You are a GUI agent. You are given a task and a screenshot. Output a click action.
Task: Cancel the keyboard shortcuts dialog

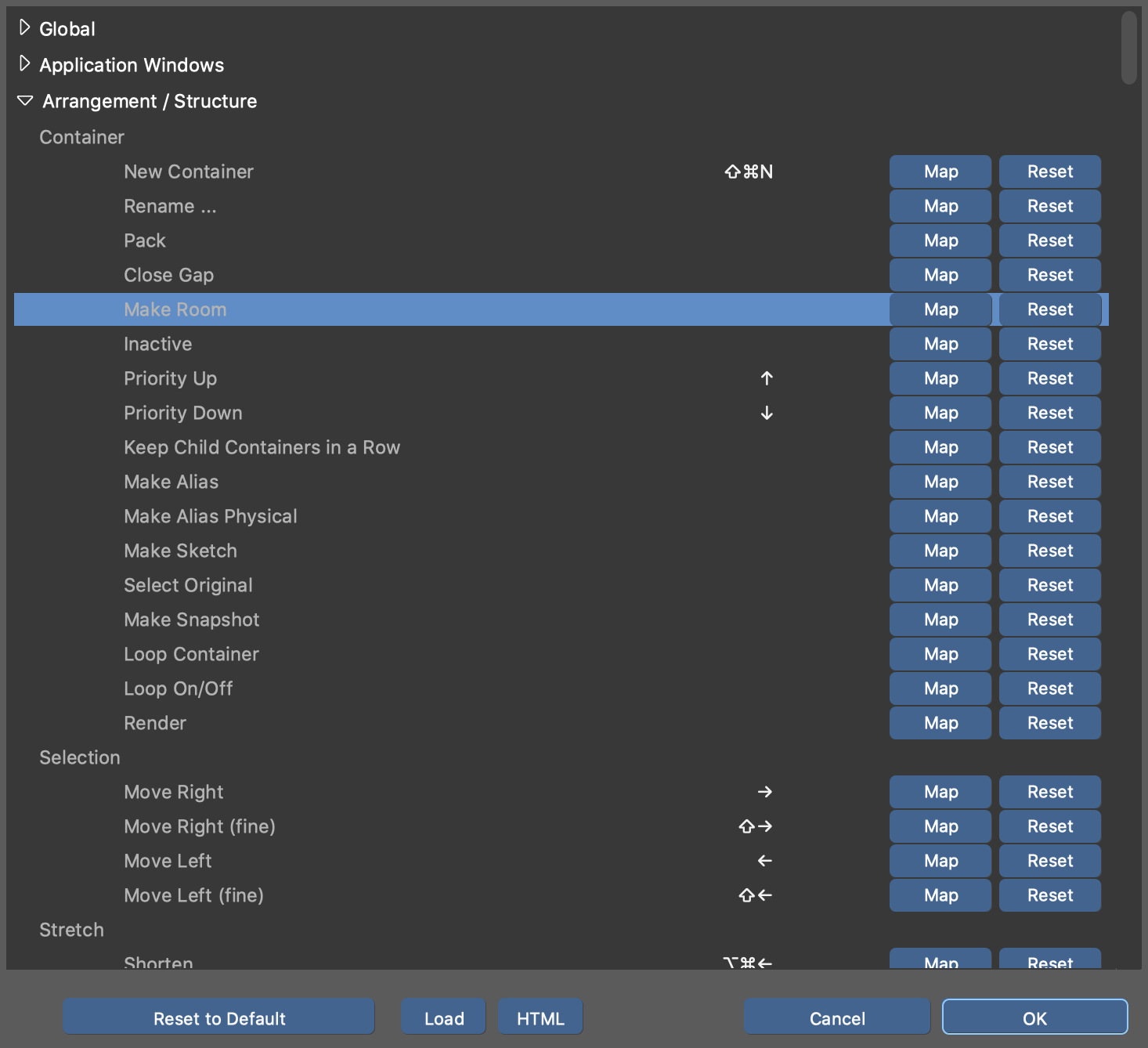click(x=836, y=1017)
